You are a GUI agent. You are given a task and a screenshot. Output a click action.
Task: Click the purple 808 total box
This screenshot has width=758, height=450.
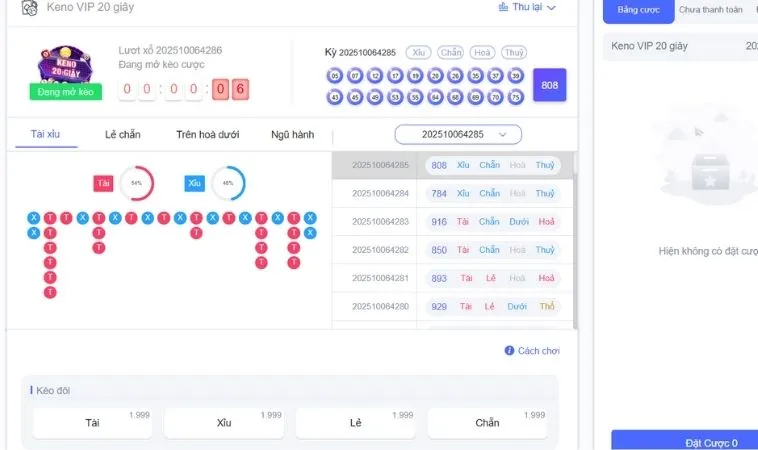point(550,85)
